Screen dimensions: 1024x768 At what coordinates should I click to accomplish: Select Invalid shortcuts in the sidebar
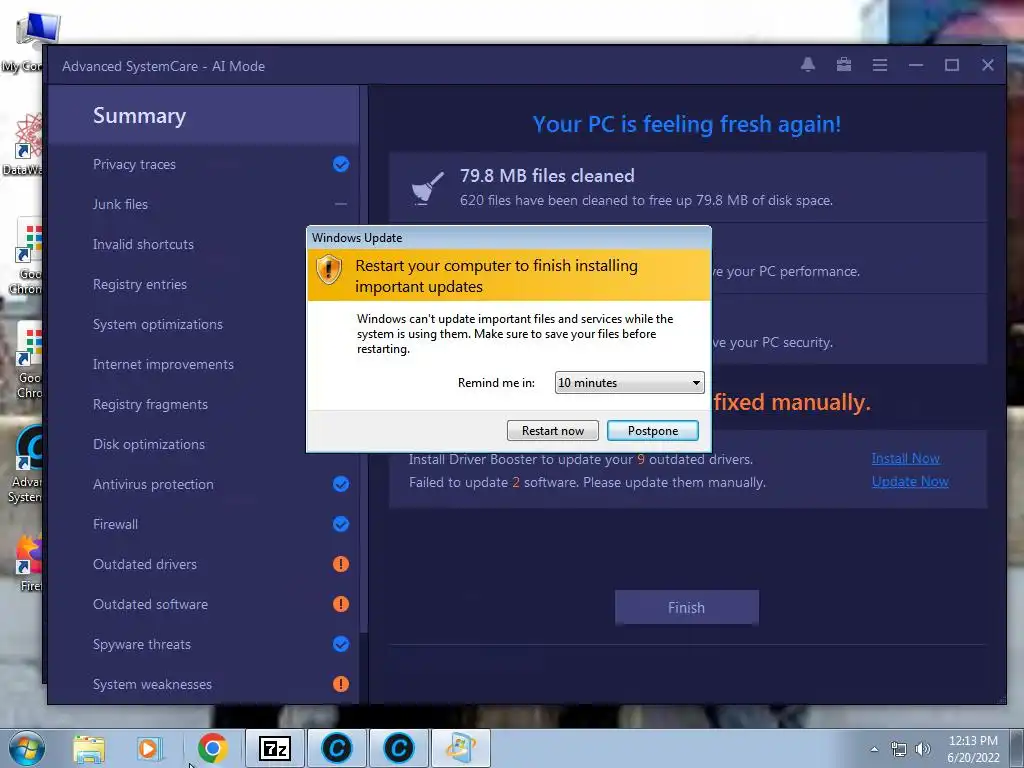pos(143,244)
